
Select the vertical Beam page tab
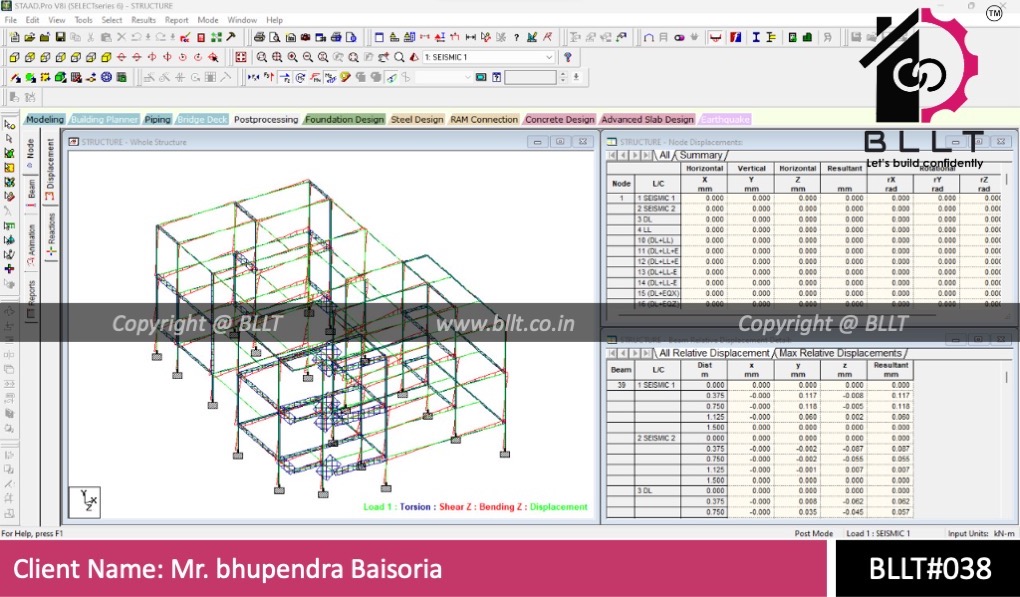(x=31, y=192)
